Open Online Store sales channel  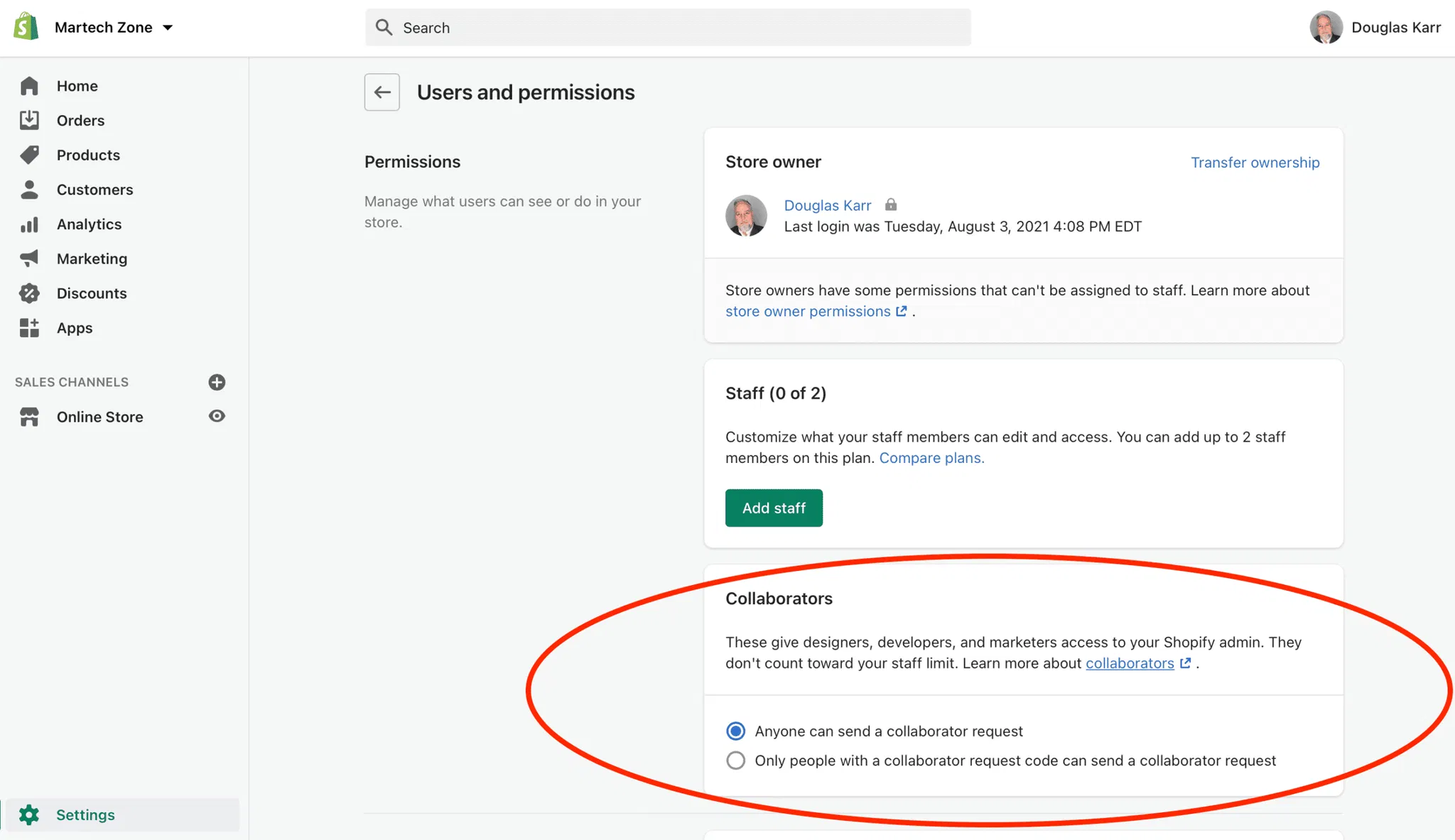pyautogui.click(x=99, y=417)
